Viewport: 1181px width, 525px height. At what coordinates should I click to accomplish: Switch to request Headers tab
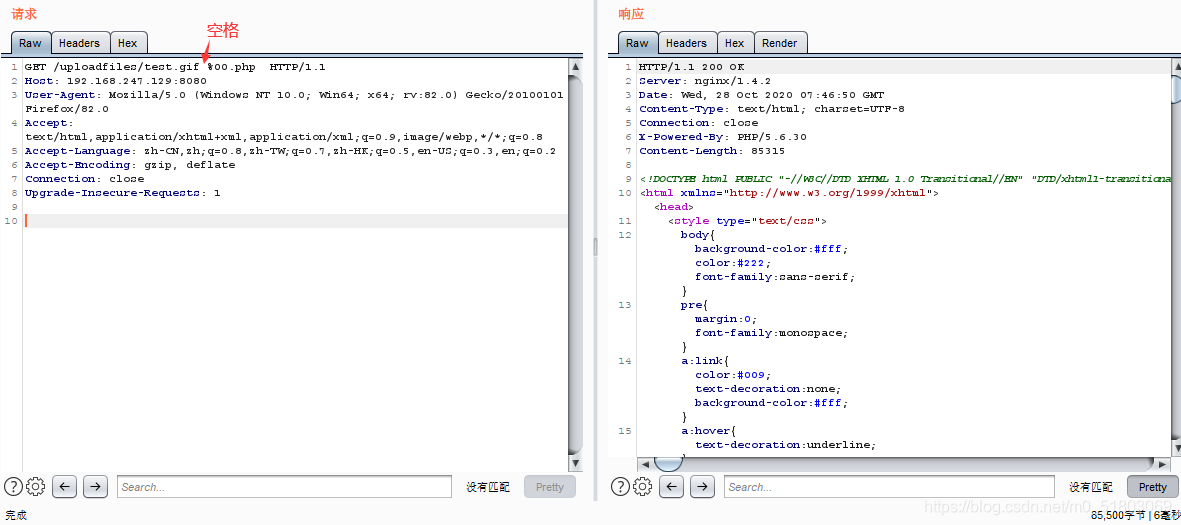tap(79, 43)
